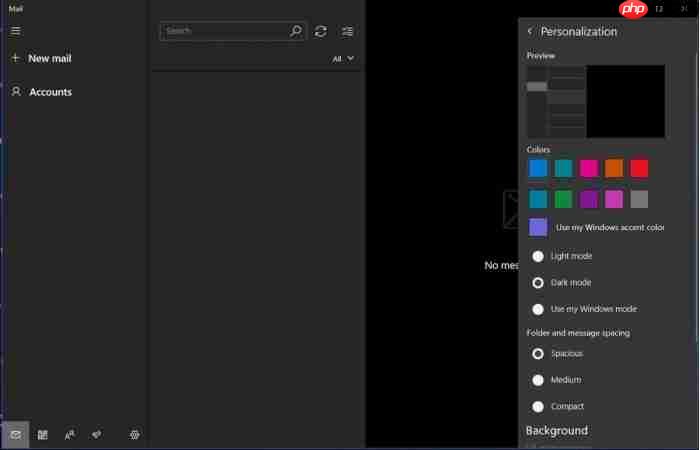Switch to Mail via bottom bar icon
This screenshot has width=700, height=450.
(x=16, y=434)
